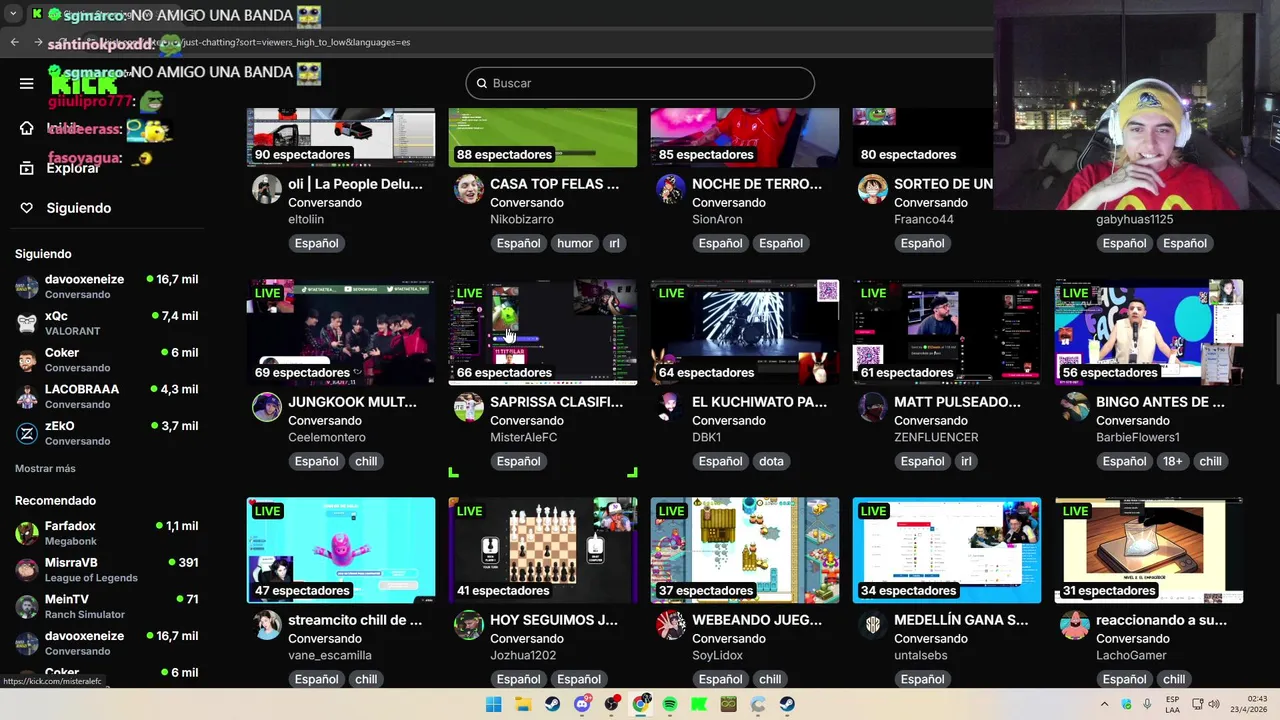Open SAPRISSA CLASIFI... stream title
Viewport: 1280px width, 720px height.
pyautogui.click(x=556, y=402)
